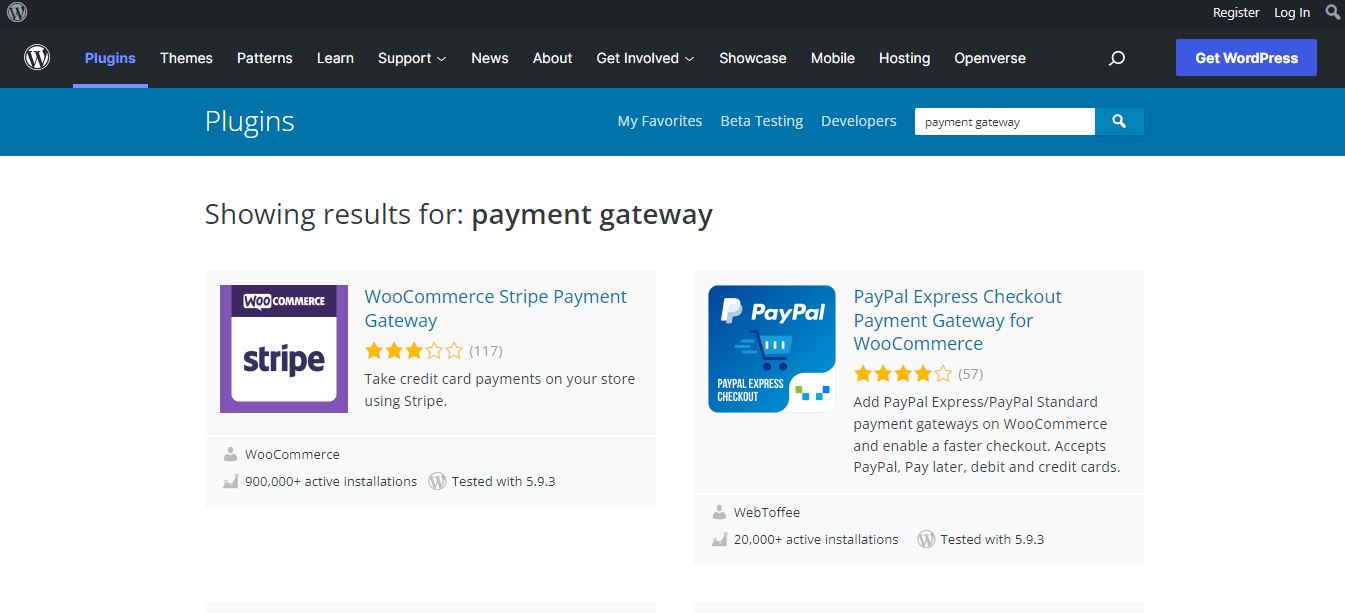Open the Get Involved dropdown
Image resolution: width=1345 pixels, height=613 pixels.
[645, 58]
